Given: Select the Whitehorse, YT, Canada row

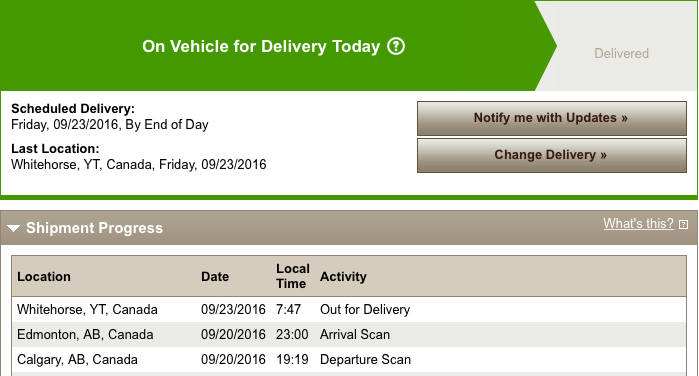Looking at the screenshot, I should (349, 310).
